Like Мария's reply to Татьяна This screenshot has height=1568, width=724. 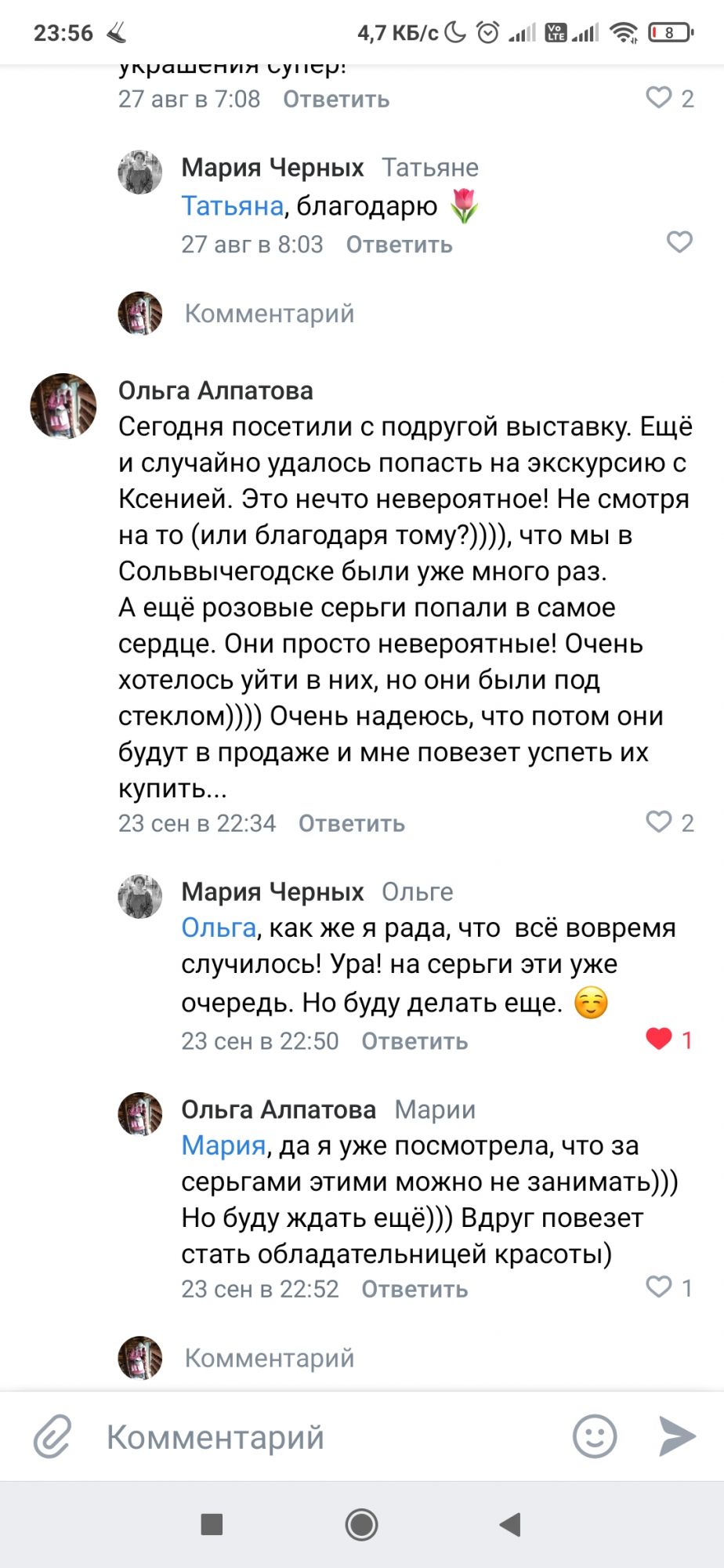pyautogui.click(x=679, y=242)
